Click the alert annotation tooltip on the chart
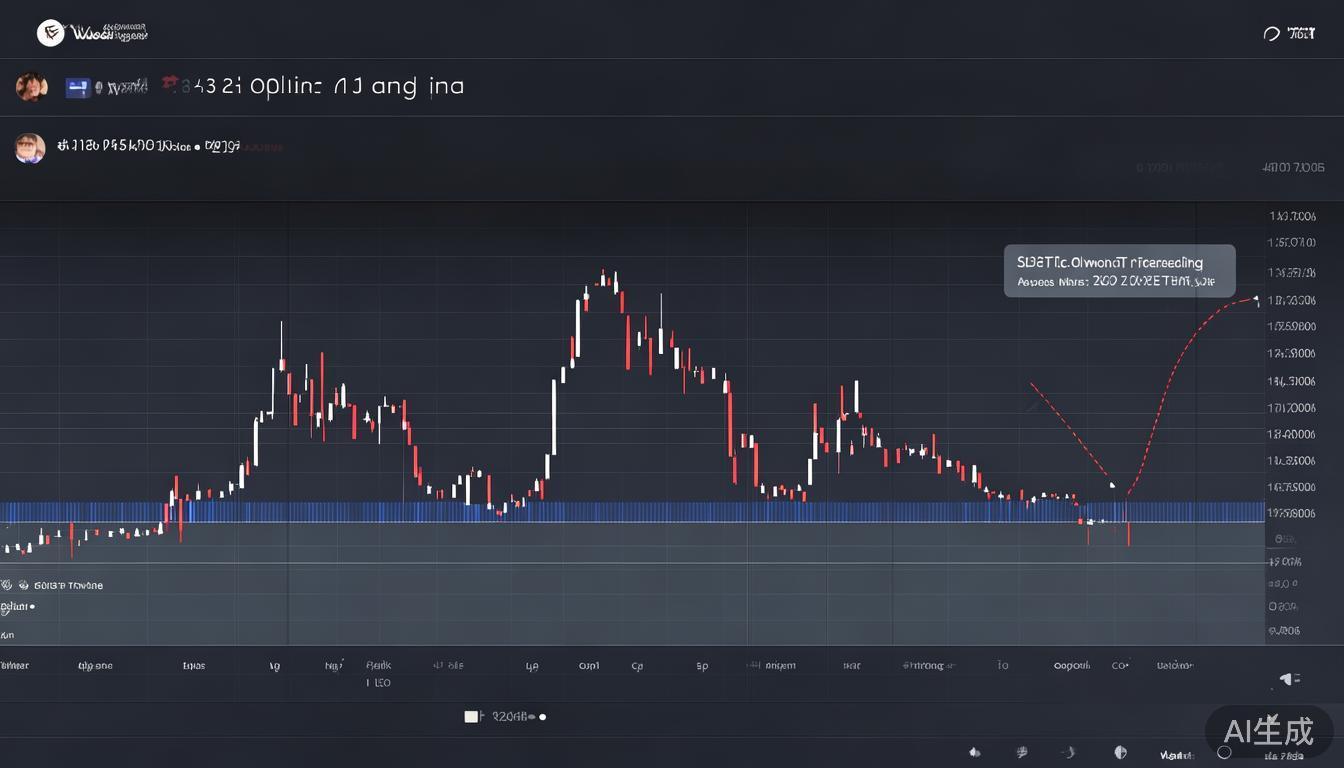Viewport: 1344px width, 768px height. (1119, 271)
